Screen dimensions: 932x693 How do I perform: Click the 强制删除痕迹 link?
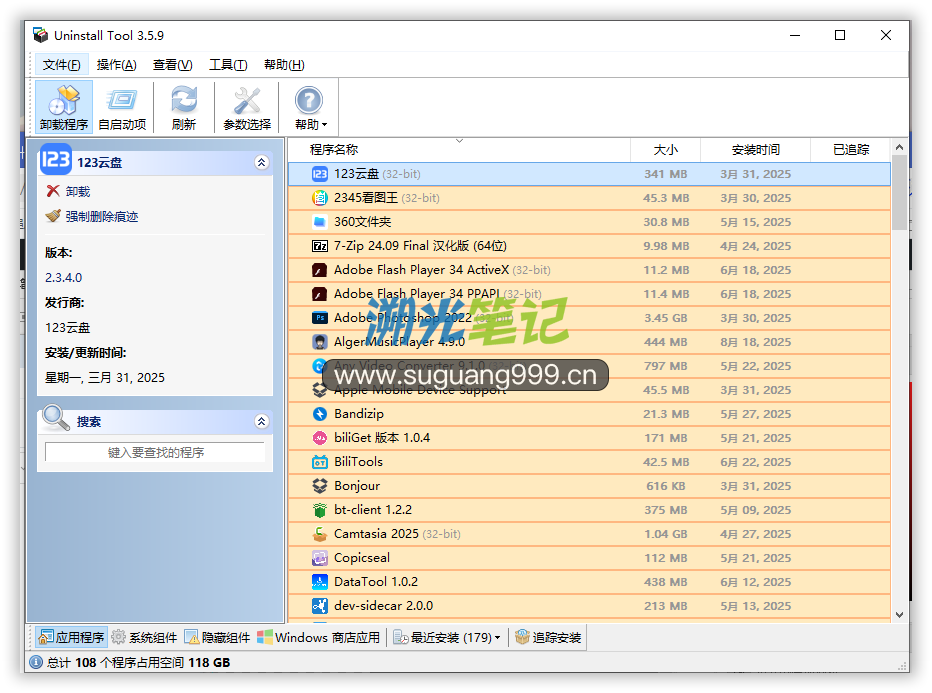tap(101, 216)
